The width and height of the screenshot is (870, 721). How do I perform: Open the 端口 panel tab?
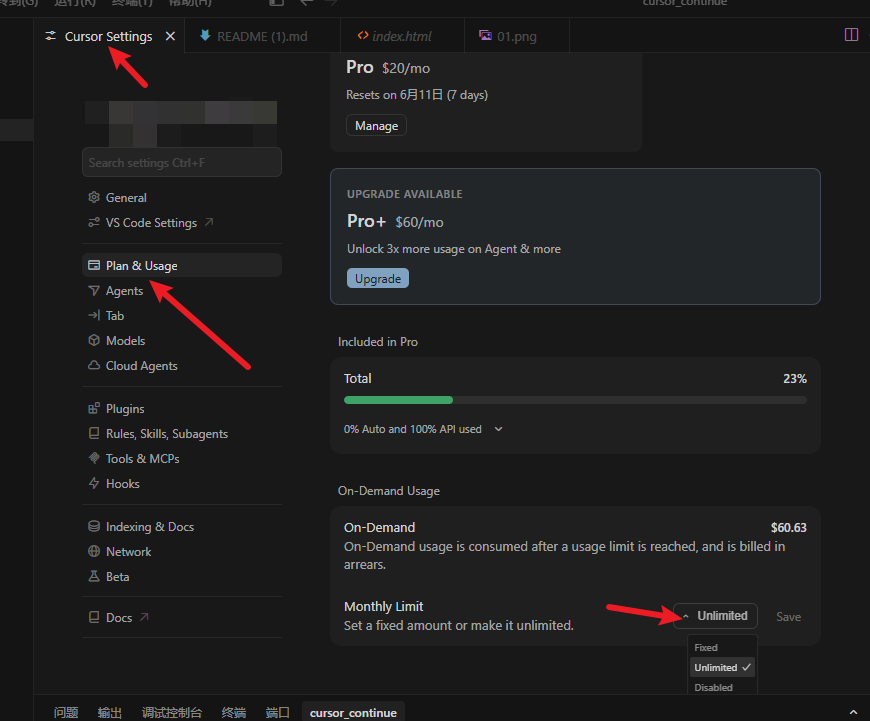point(277,712)
